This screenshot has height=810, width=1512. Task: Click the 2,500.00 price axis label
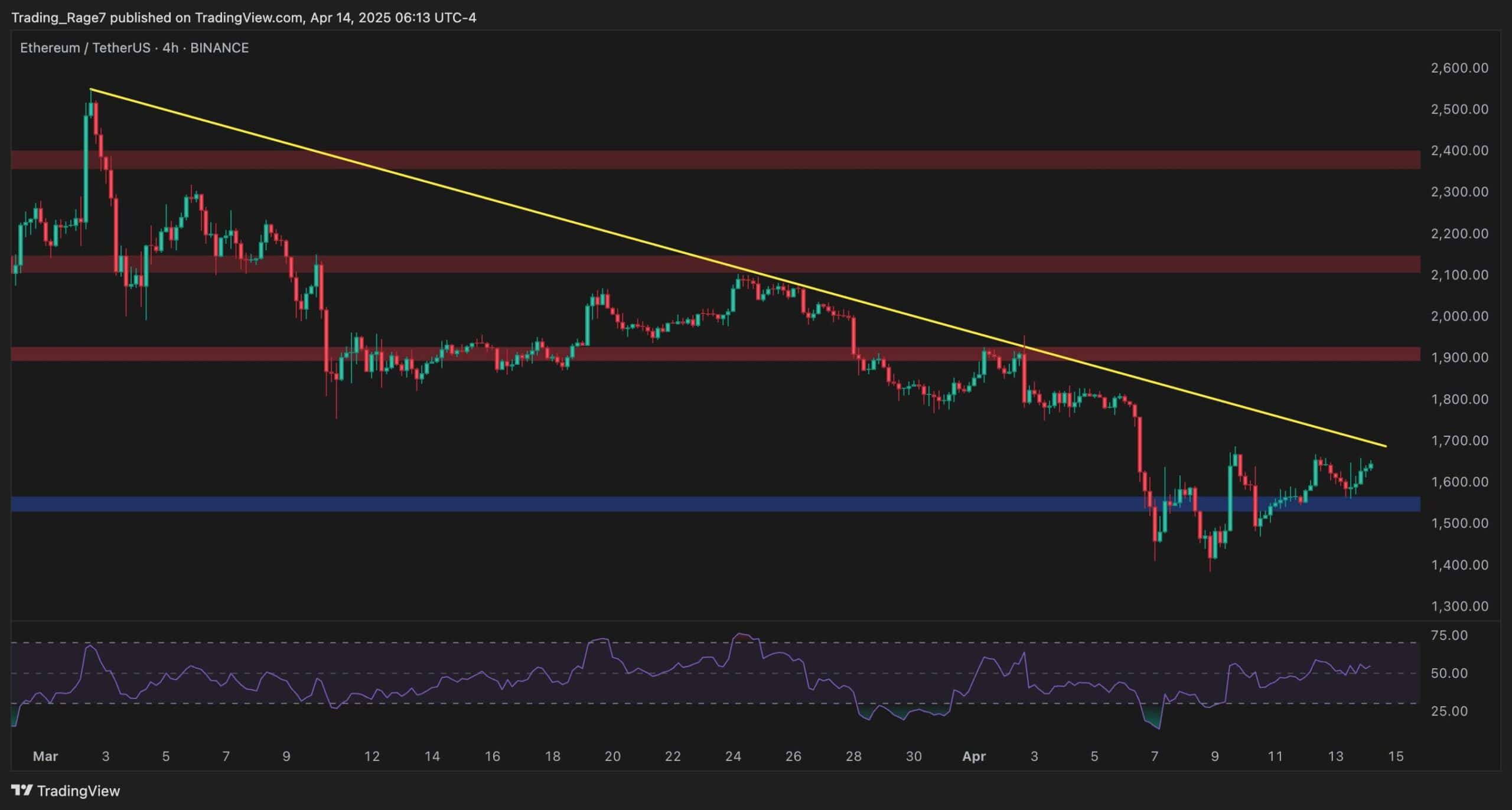click(x=1459, y=109)
